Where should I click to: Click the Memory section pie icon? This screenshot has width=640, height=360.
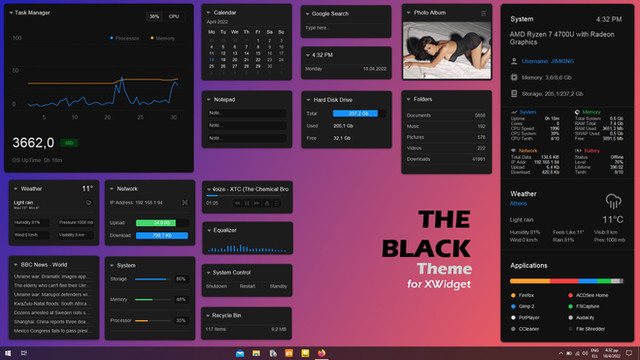[x=577, y=112]
